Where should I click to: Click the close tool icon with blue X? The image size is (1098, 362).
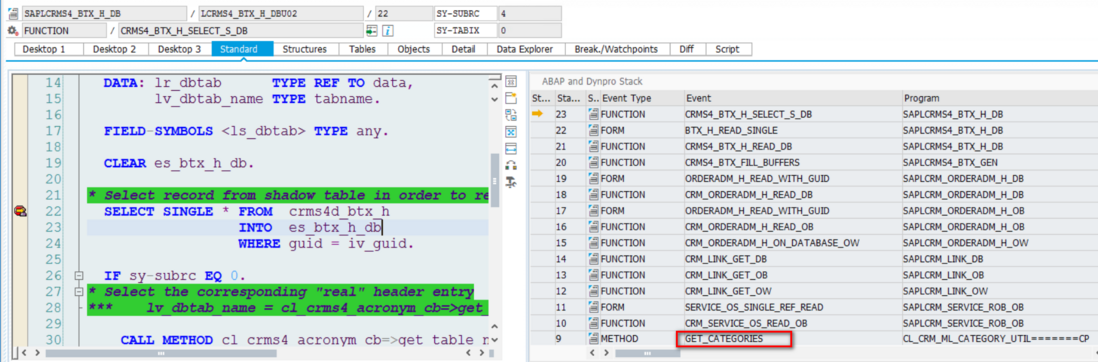(x=510, y=131)
